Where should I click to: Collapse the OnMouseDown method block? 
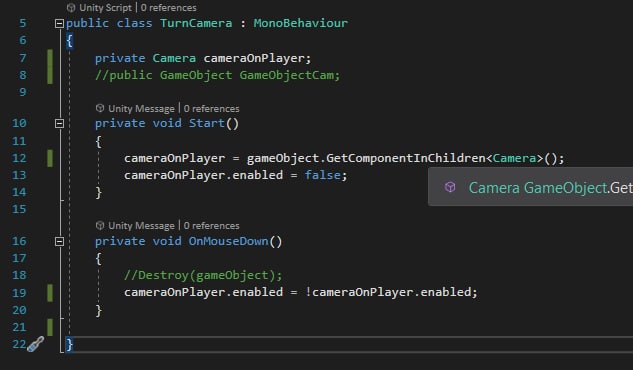59,241
